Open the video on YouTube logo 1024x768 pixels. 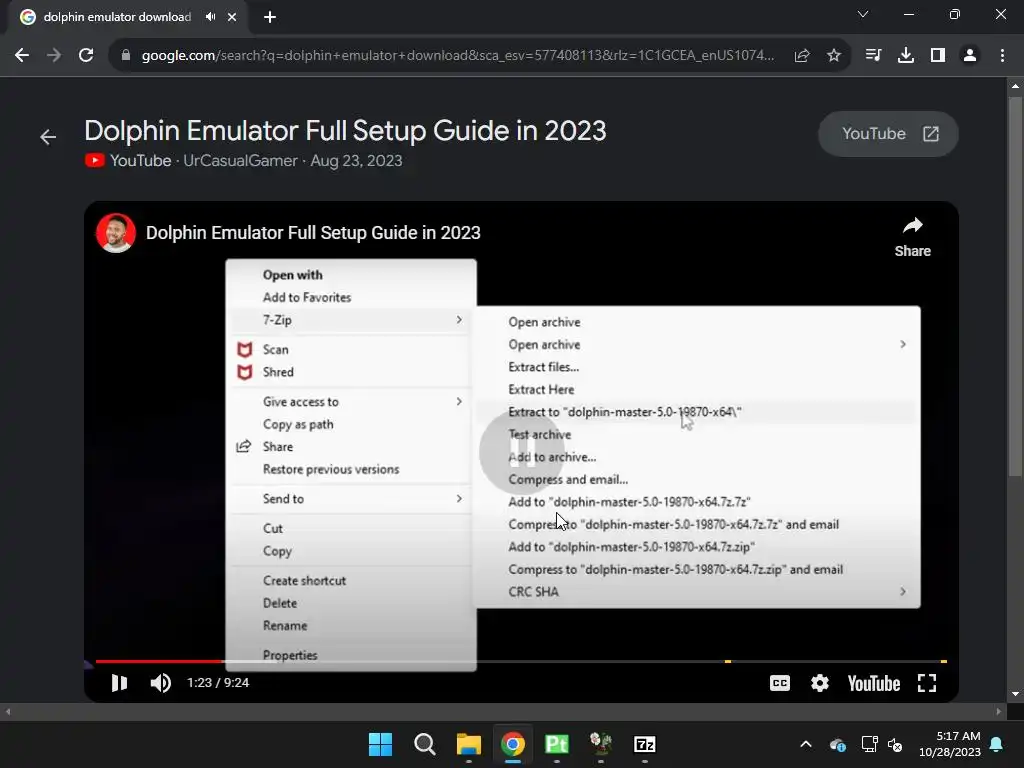click(874, 683)
